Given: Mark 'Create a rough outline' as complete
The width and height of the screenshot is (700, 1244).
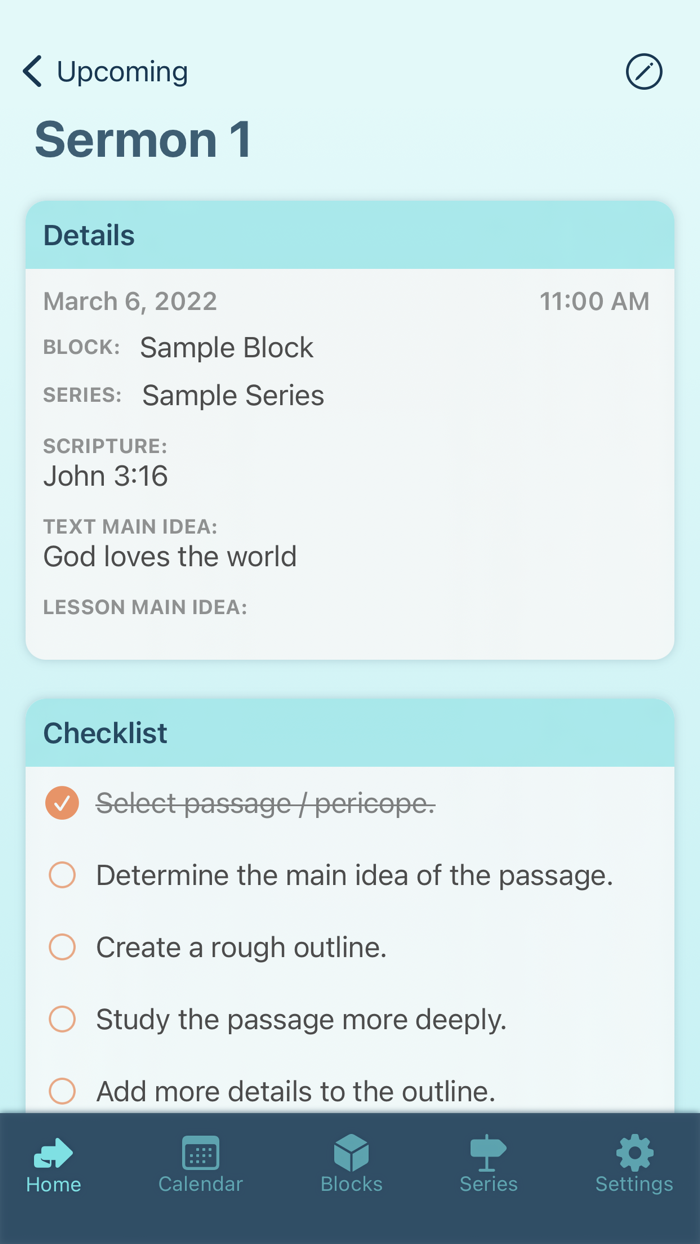Looking at the screenshot, I should pos(61,947).
